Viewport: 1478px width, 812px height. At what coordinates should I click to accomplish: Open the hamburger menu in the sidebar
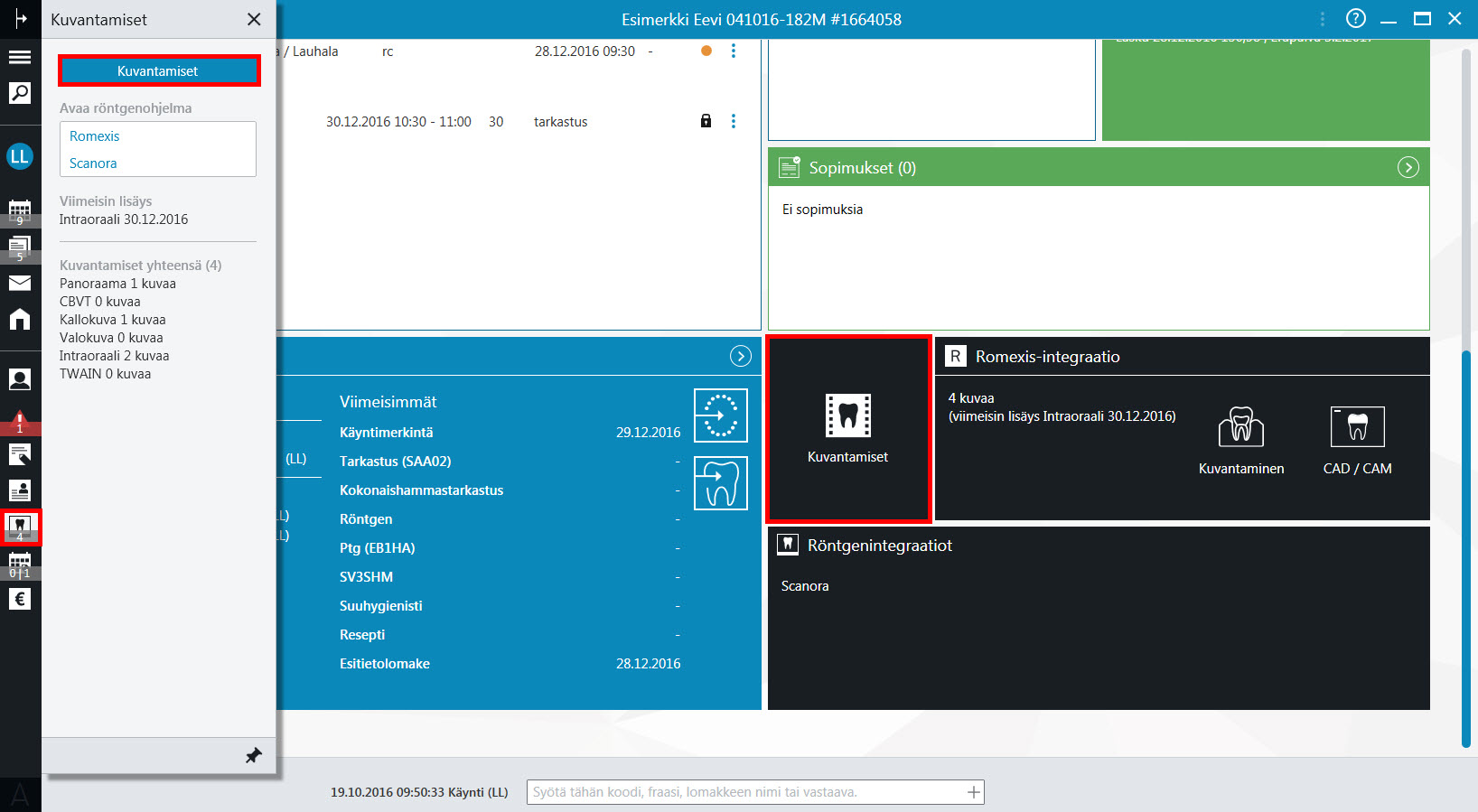click(x=20, y=57)
